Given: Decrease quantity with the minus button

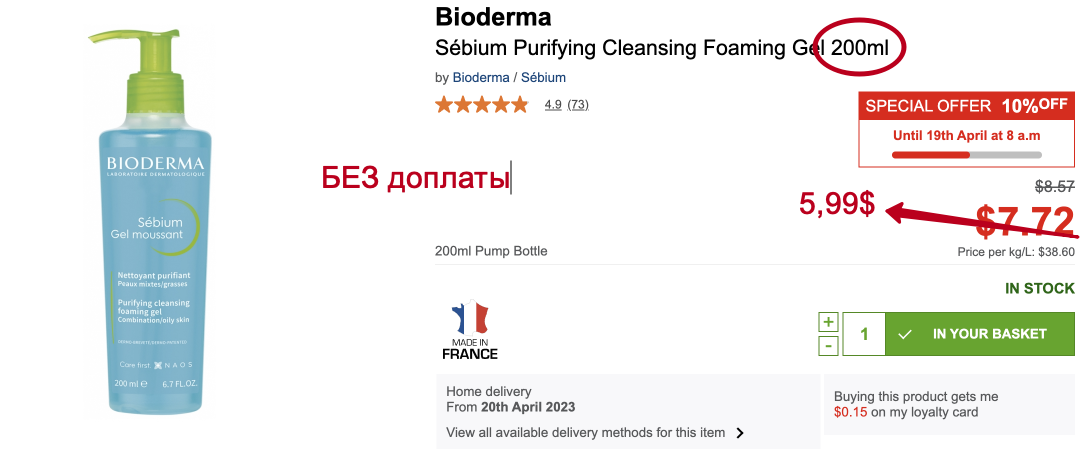Looking at the screenshot, I should tap(828, 346).
